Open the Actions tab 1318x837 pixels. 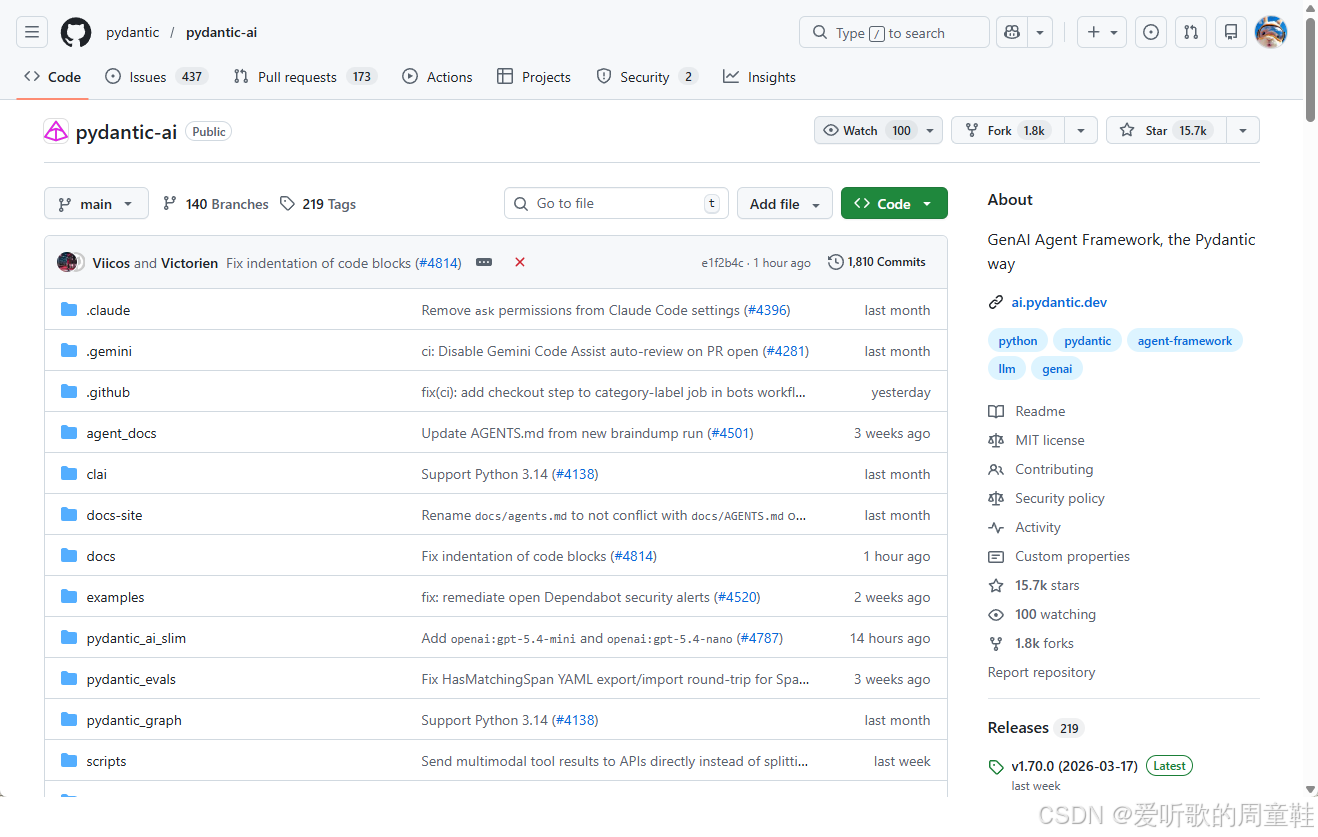click(437, 77)
